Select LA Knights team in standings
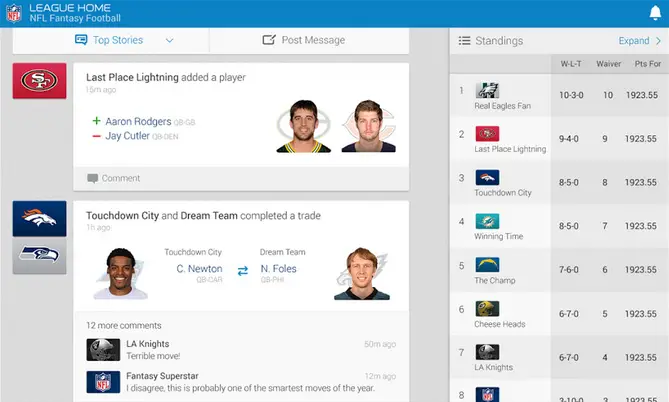The image size is (669, 402). [494, 367]
